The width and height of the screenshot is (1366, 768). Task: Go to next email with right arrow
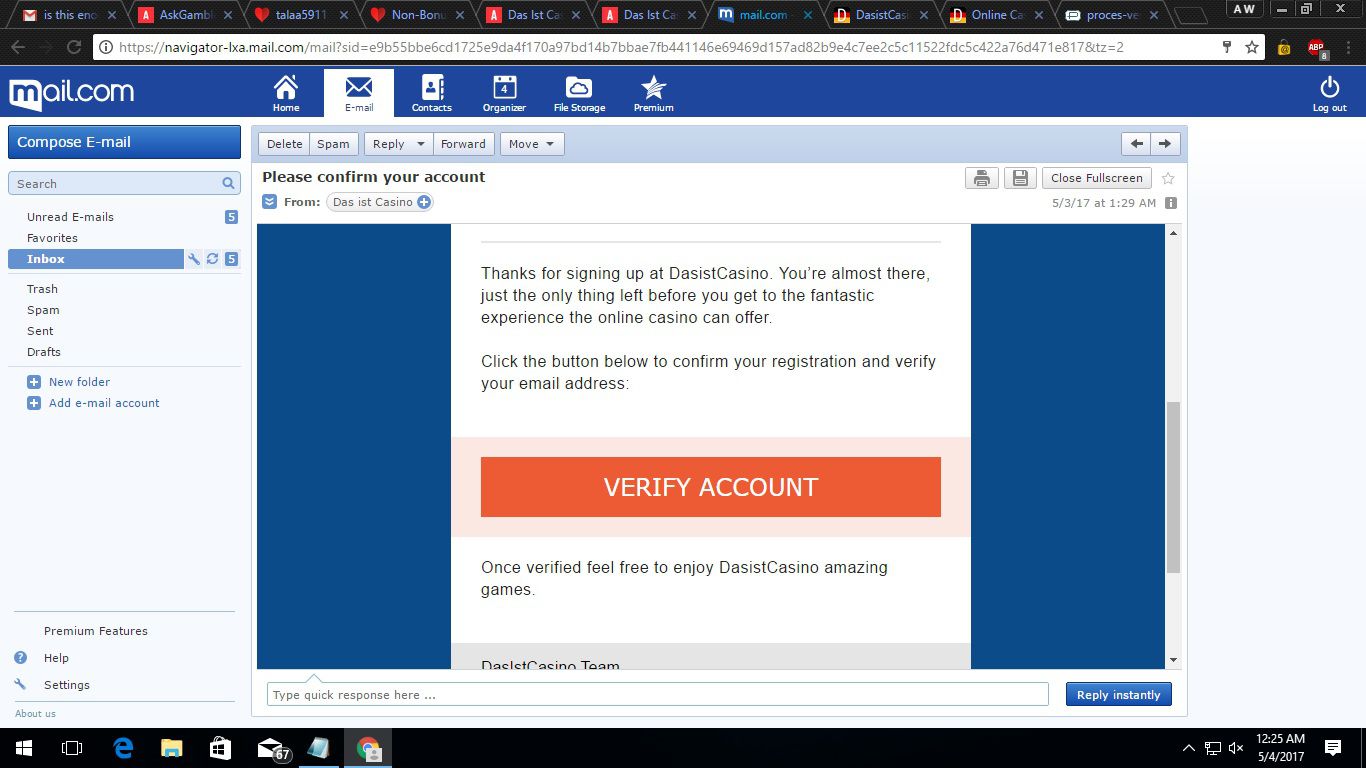(1164, 144)
